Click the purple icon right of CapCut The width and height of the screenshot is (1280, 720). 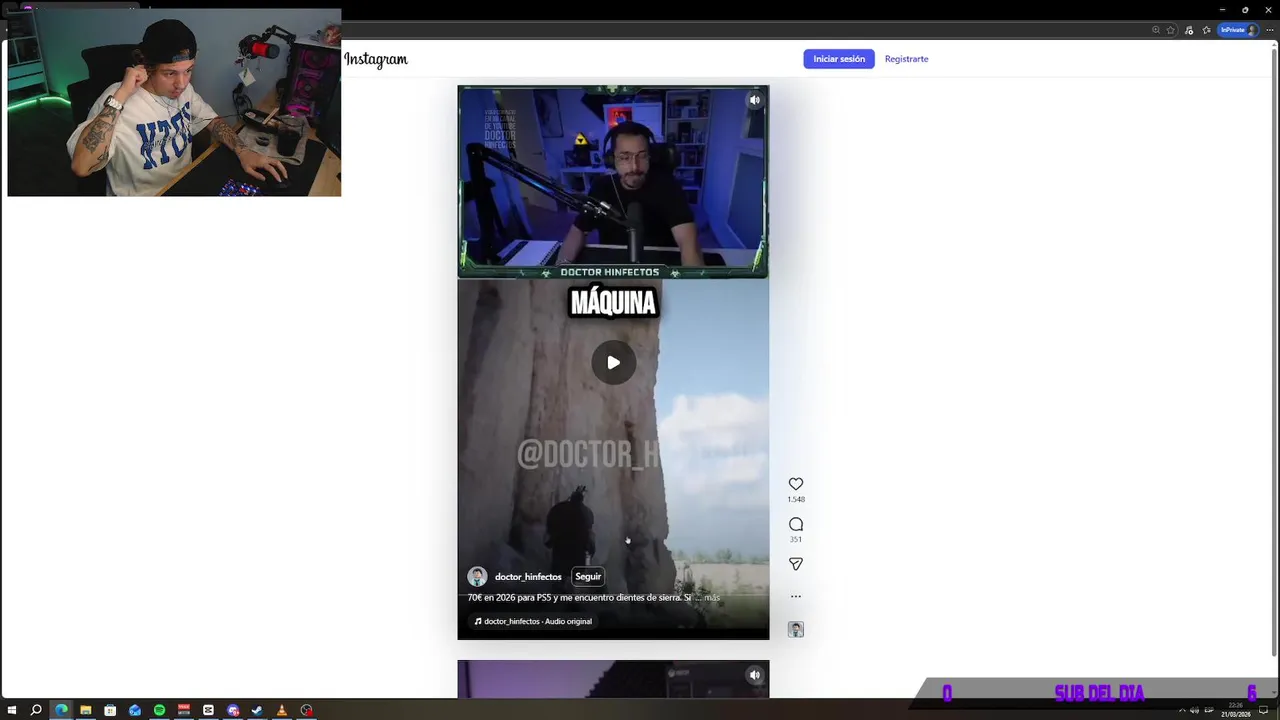tap(233, 710)
